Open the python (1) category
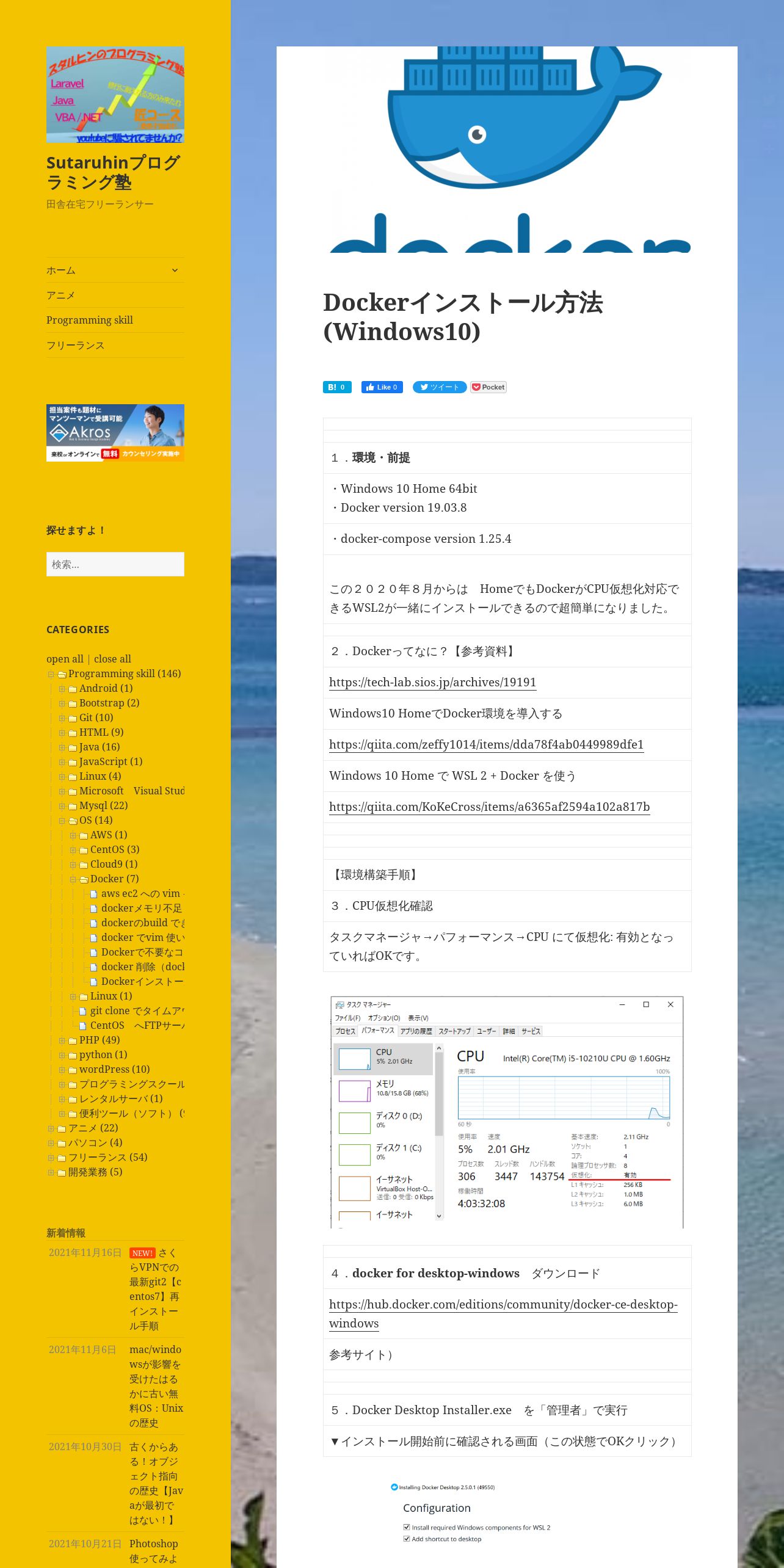 coord(103,1054)
